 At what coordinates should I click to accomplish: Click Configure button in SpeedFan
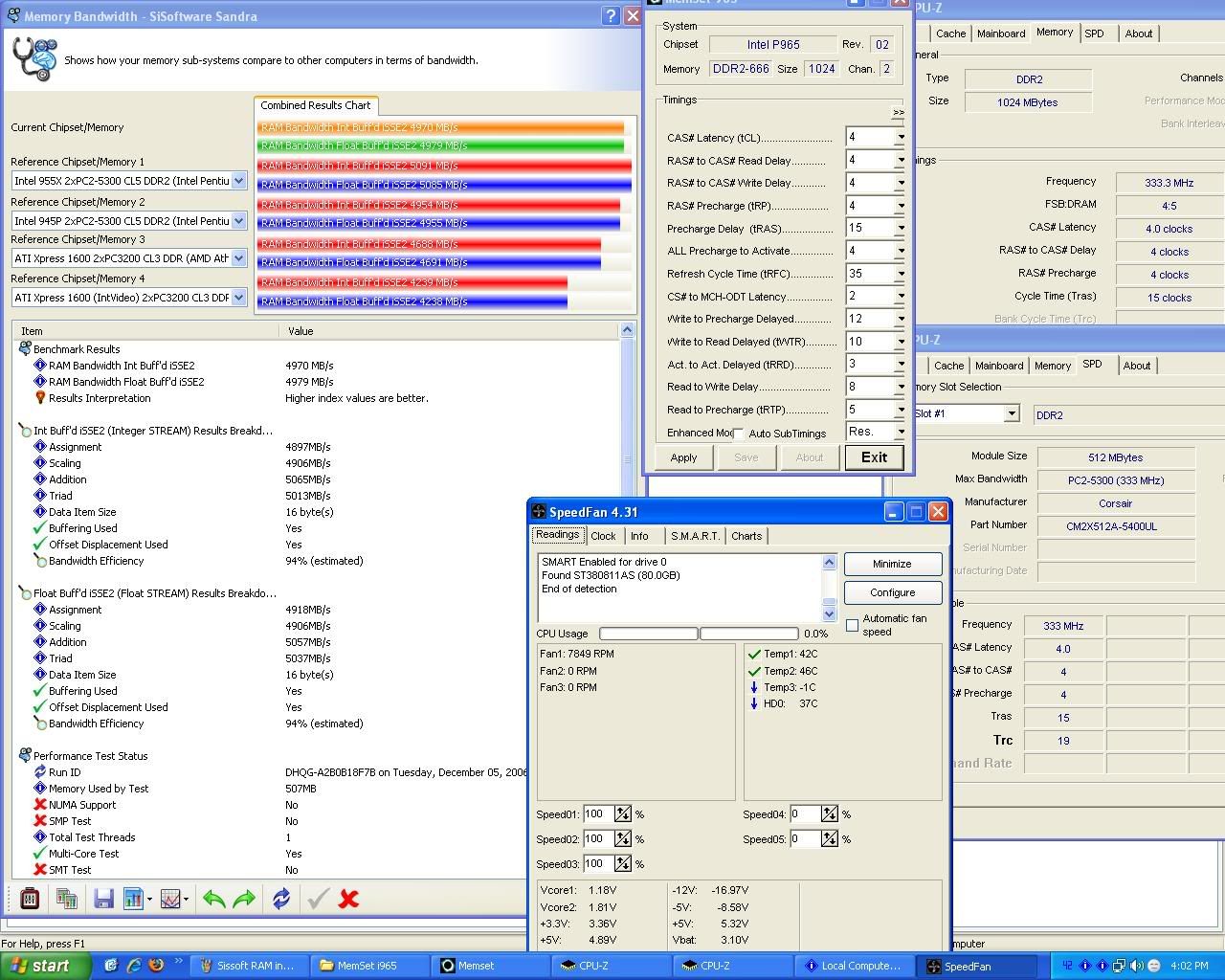tap(892, 592)
